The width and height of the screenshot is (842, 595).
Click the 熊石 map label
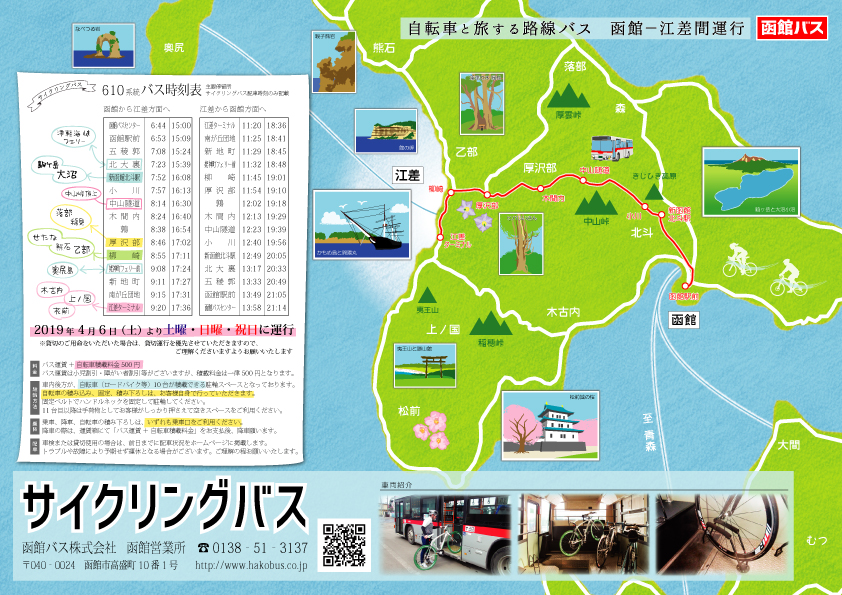(x=384, y=48)
